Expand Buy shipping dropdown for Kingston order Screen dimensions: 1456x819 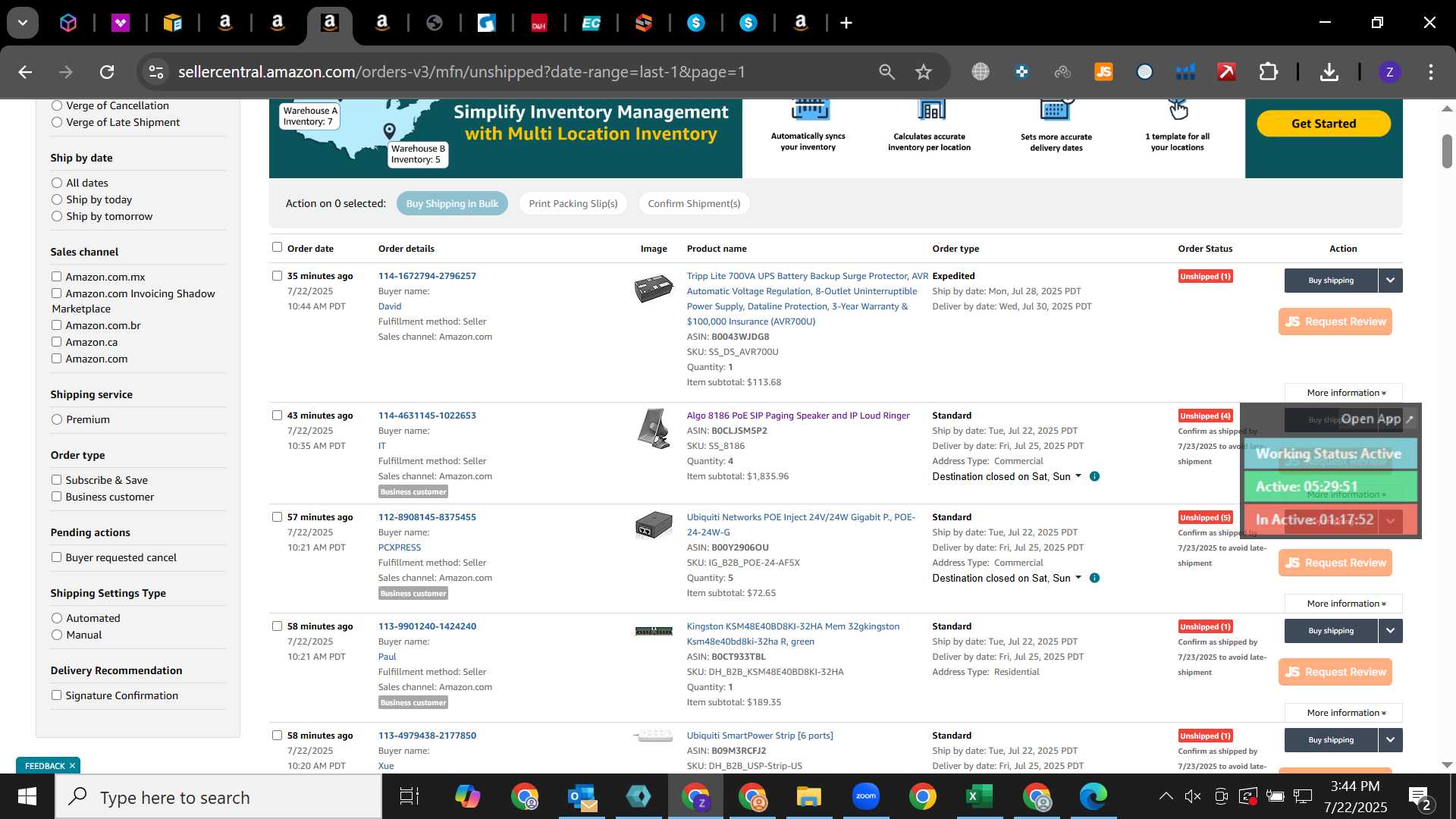(x=1390, y=631)
